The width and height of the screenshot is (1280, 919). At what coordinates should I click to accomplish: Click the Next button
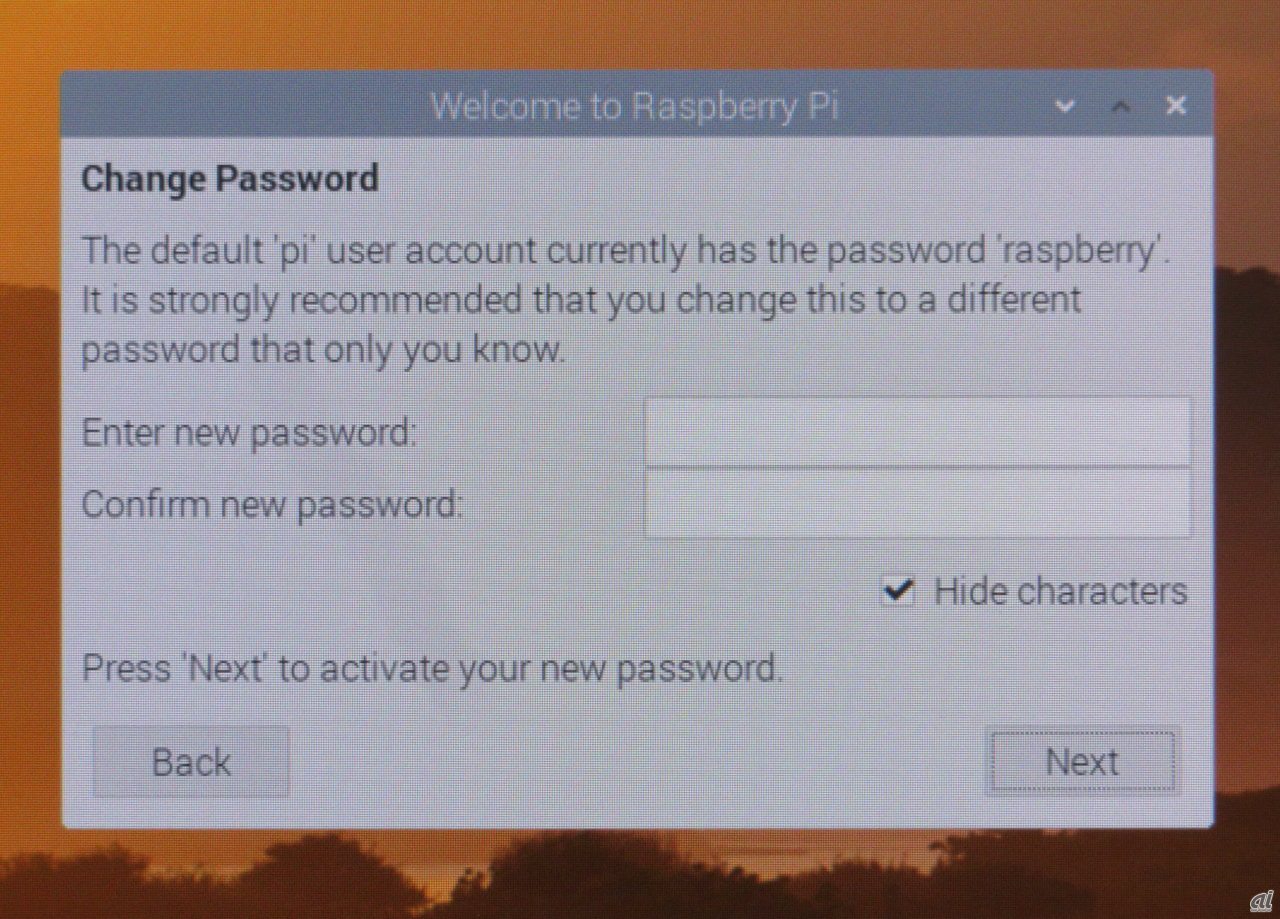click(1082, 762)
